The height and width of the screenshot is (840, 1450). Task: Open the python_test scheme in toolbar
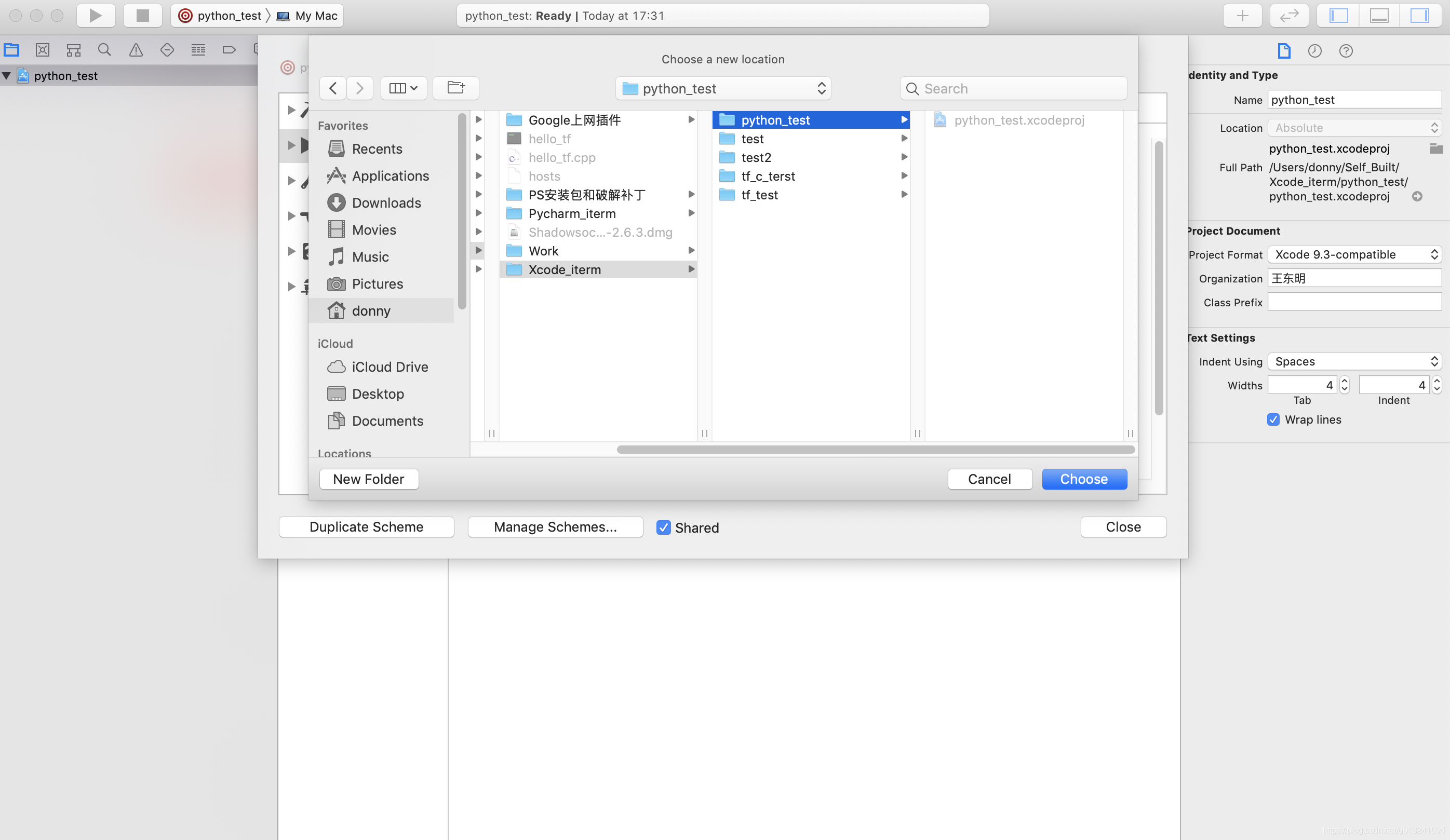(x=227, y=16)
